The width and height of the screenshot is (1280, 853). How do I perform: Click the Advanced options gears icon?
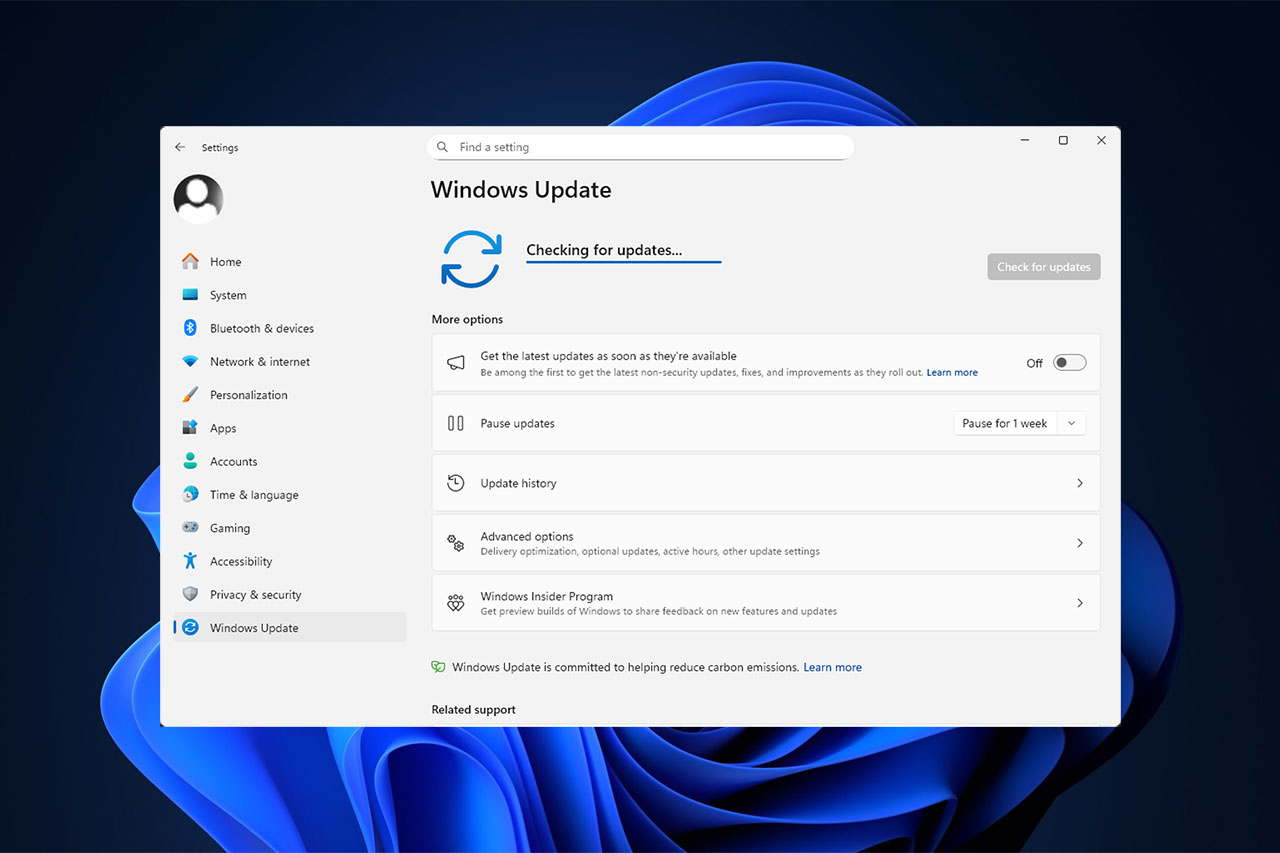coord(456,543)
